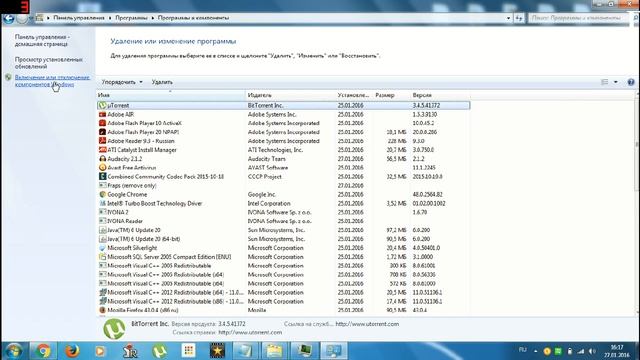
Task: Select Microsoft Visual C++ 2012 Redistributable (x64)
Action: pyautogui.click(x=283, y=292)
